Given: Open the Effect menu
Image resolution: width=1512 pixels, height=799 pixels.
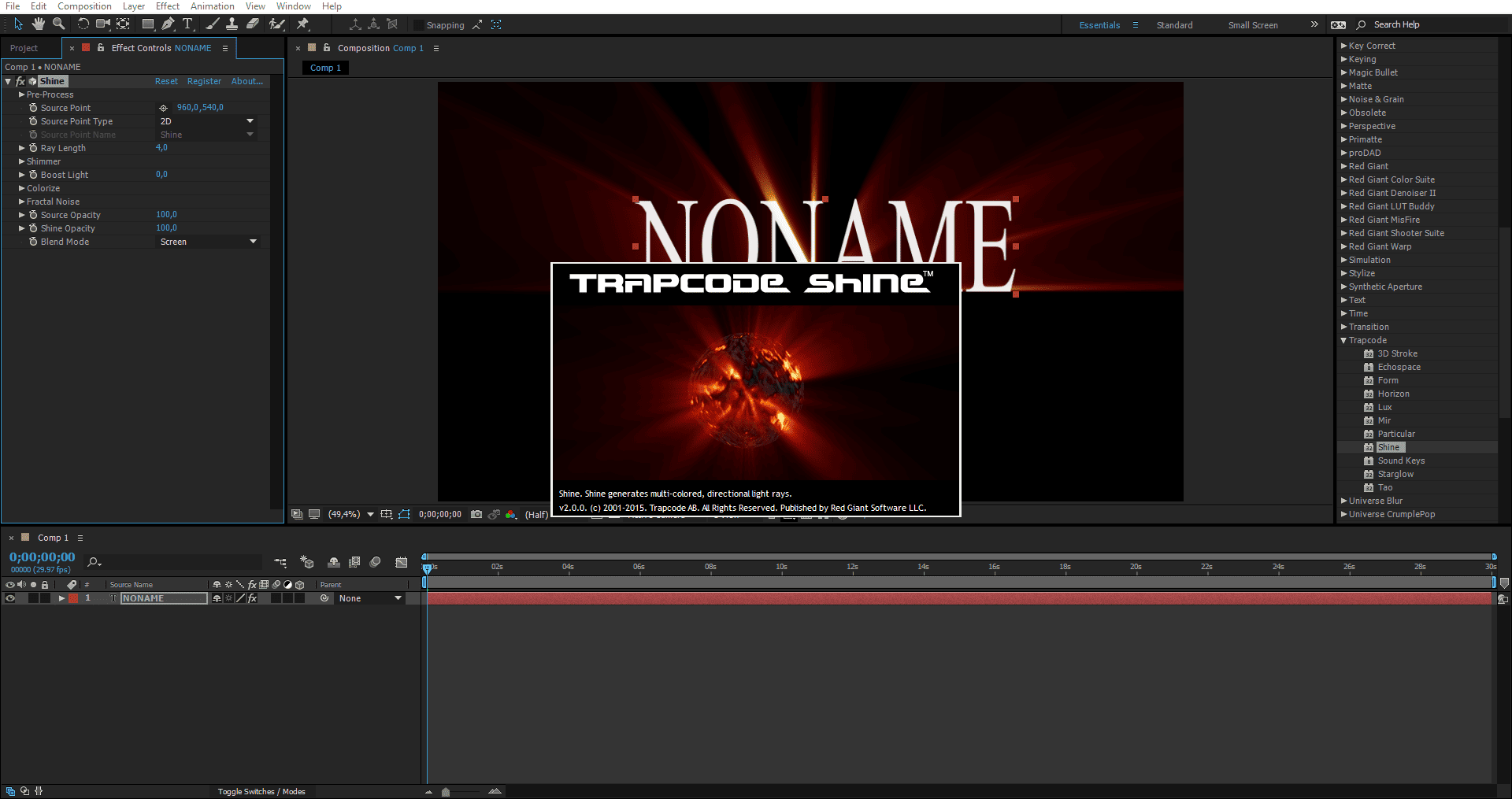Looking at the screenshot, I should (168, 6).
